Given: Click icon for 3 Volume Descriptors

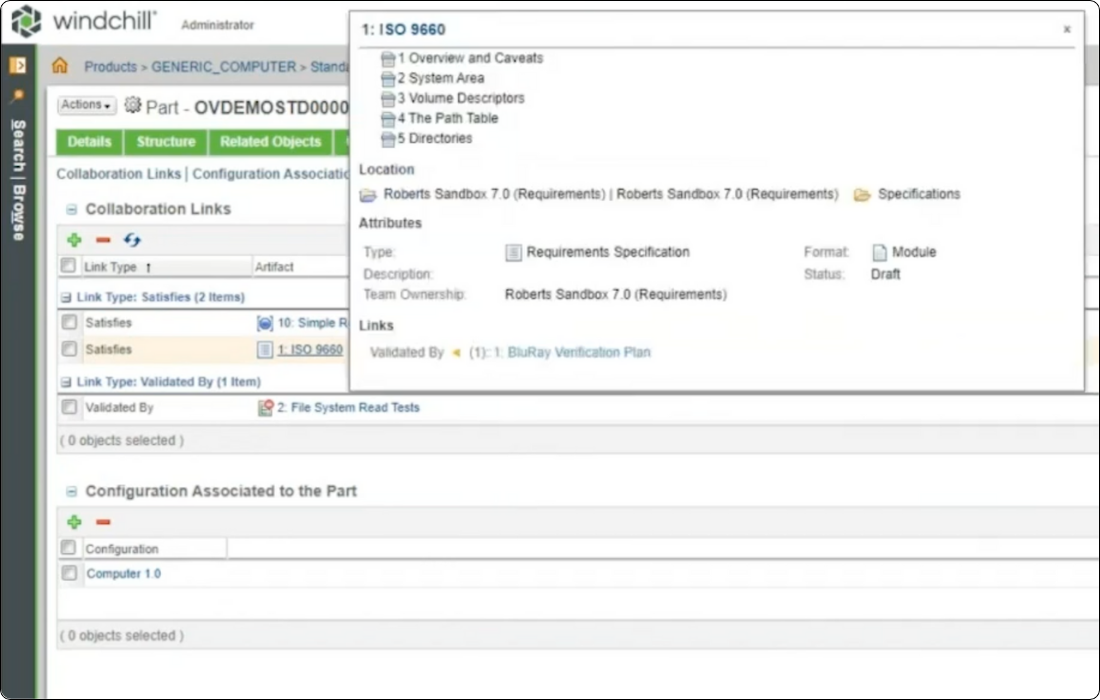Looking at the screenshot, I should point(388,99).
